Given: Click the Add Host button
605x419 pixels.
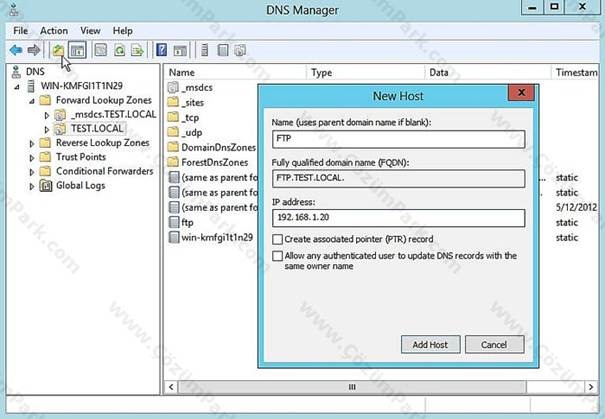Looking at the screenshot, I should coord(431,345).
